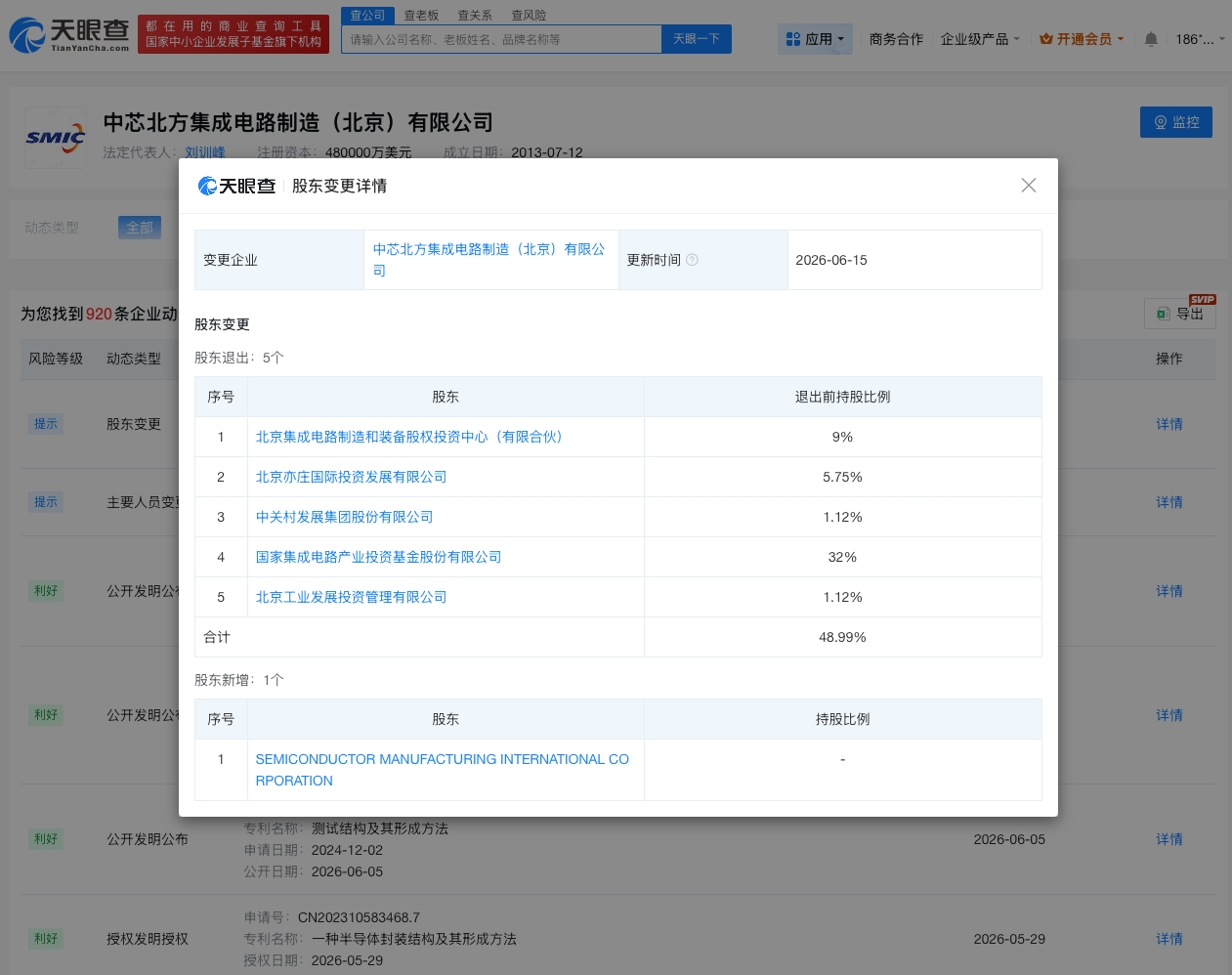Click 详情 for the 授权发明授权 row
This screenshot has width=1232, height=975.
coord(1168,939)
